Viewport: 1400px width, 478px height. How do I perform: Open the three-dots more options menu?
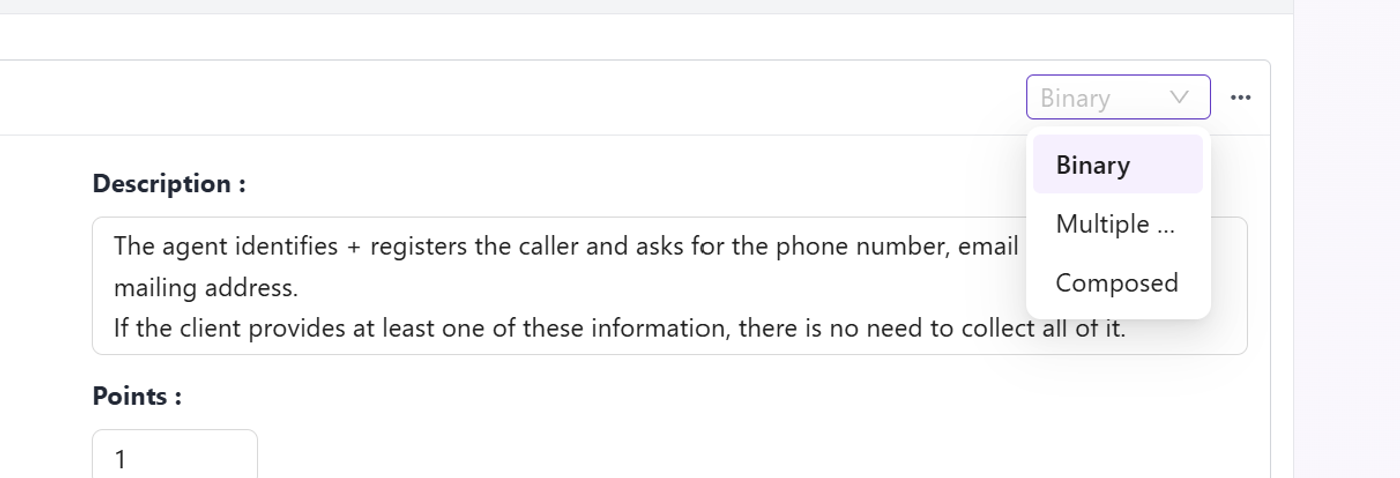point(1240,97)
